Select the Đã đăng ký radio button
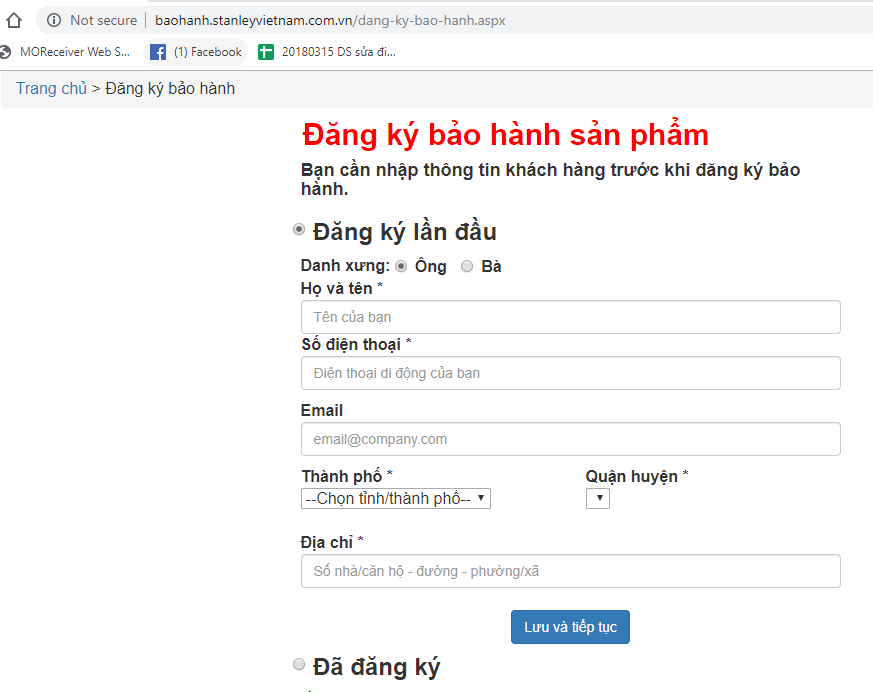This screenshot has height=692, width=873. [x=299, y=664]
